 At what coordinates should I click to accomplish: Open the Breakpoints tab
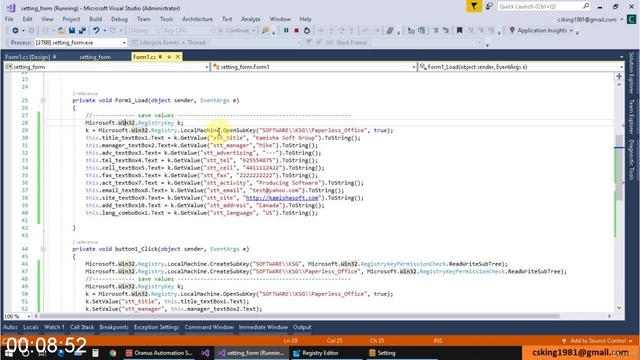(113, 327)
